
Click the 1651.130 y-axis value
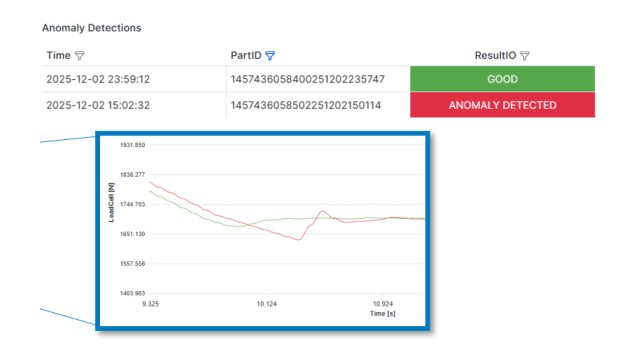(132, 234)
